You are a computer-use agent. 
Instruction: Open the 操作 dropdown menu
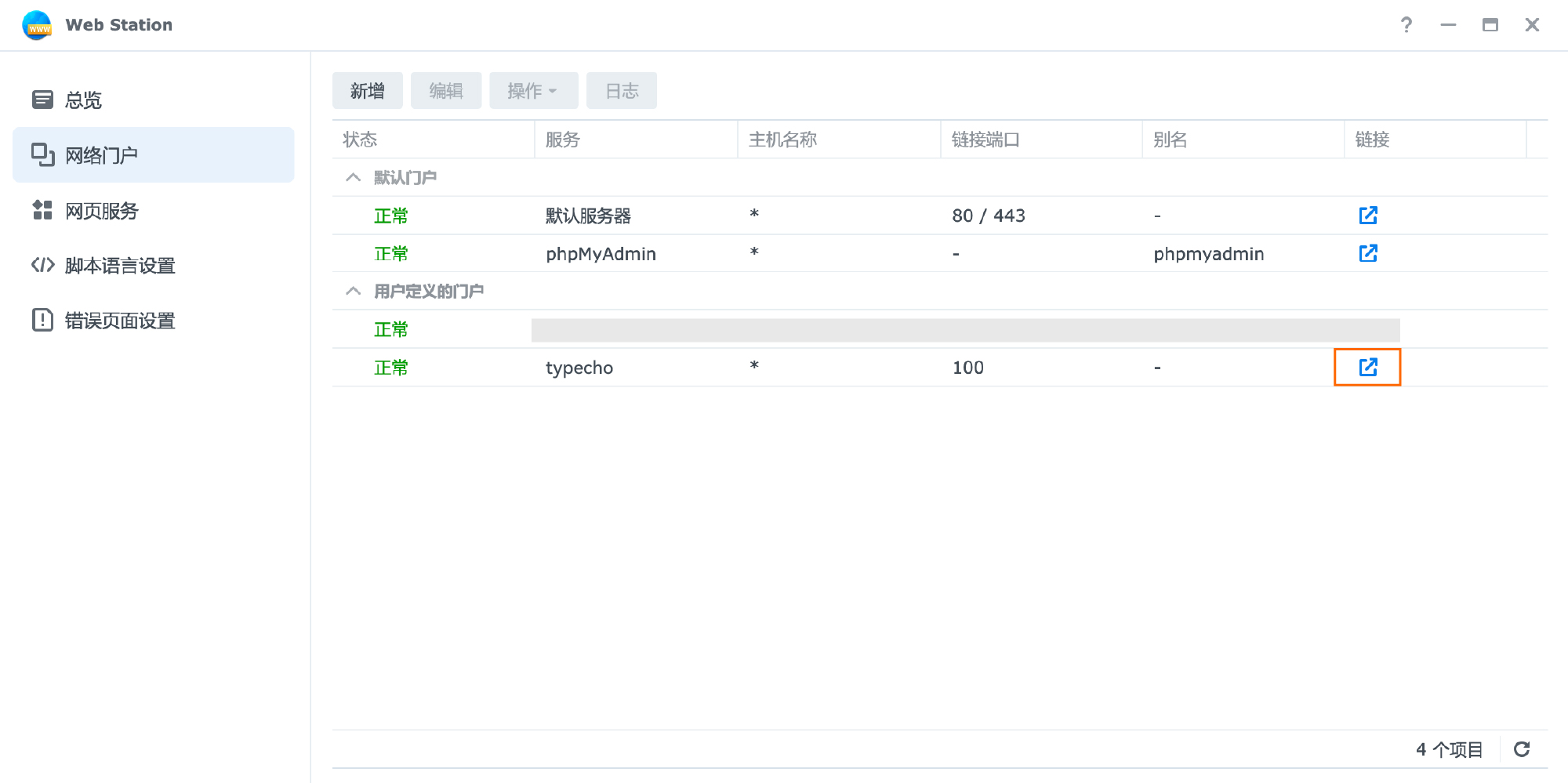click(x=533, y=91)
